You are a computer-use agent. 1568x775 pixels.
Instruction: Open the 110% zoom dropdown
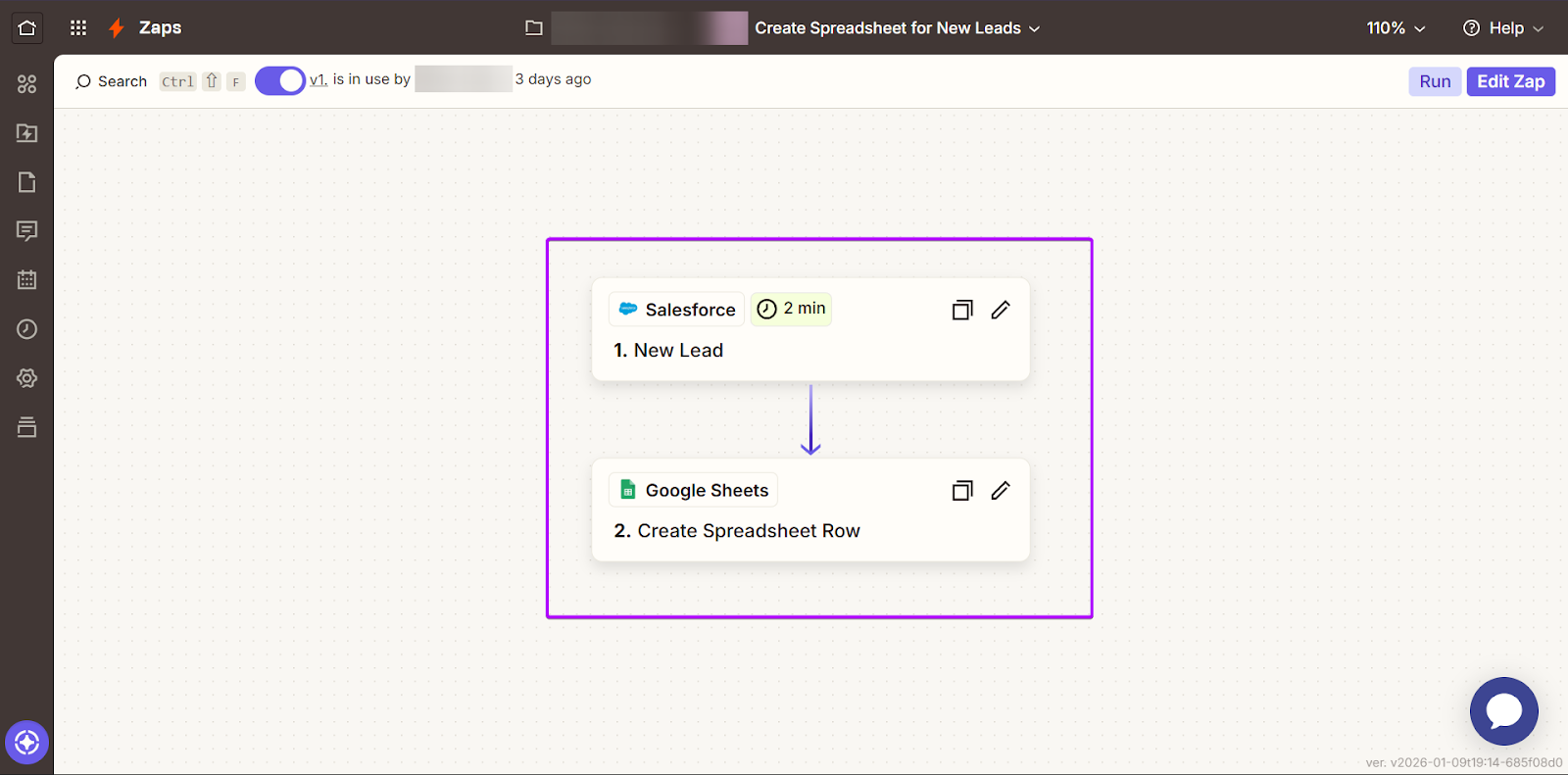(x=1396, y=28)
